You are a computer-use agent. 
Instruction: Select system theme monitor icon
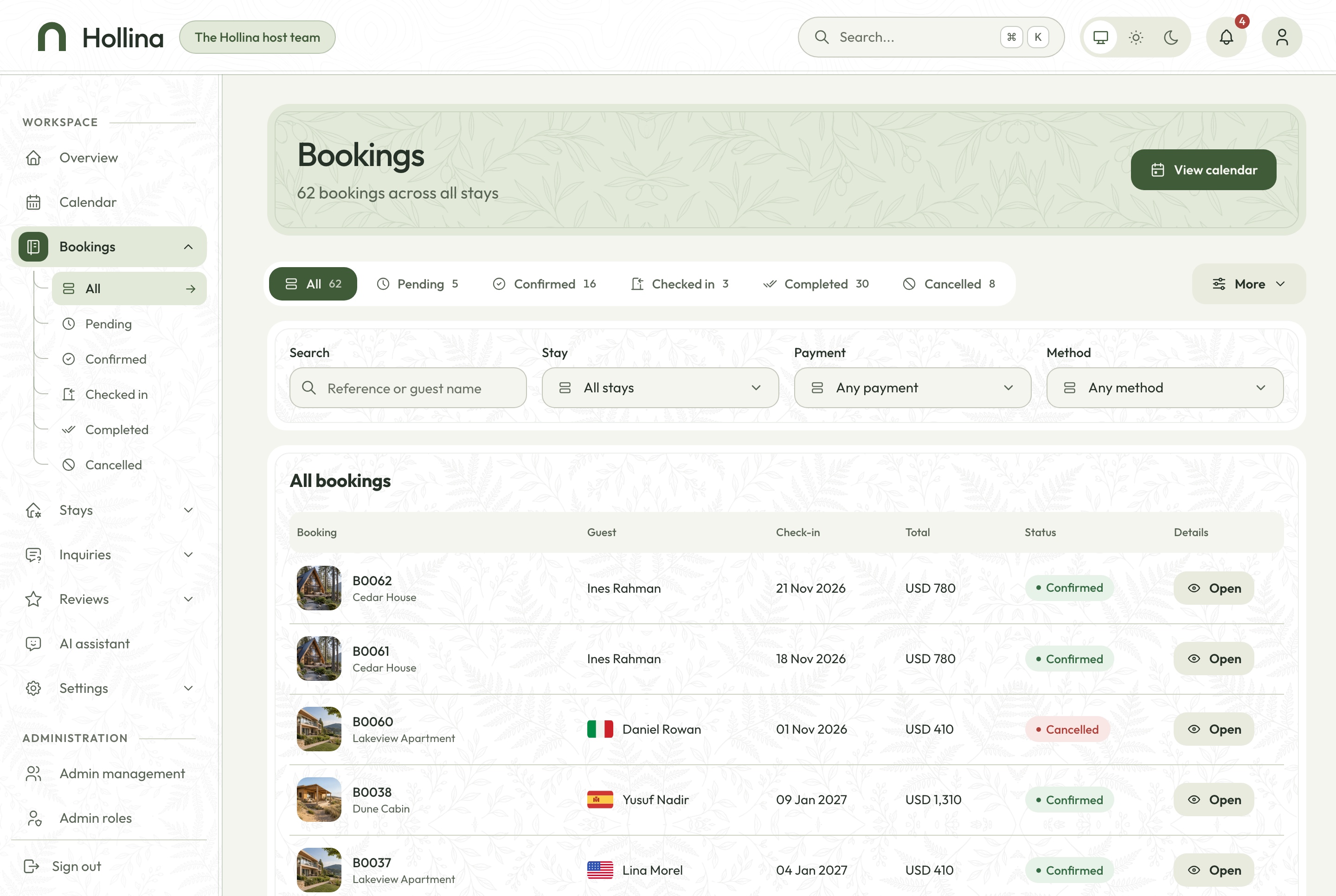point(1100,37)
